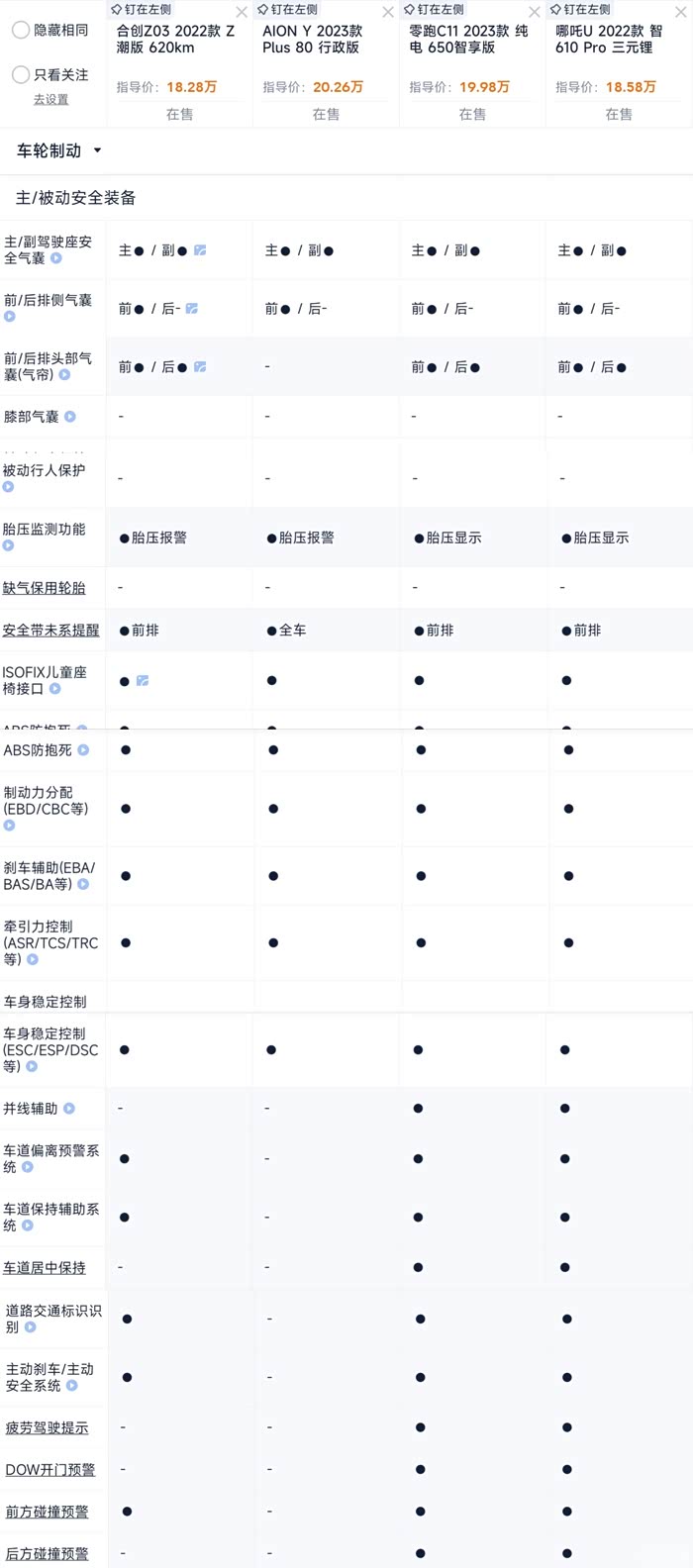Viewport: 693px width, 1568px height.
Task: Open the 零跑C11 2023款 car title
Action: [468, 39]
